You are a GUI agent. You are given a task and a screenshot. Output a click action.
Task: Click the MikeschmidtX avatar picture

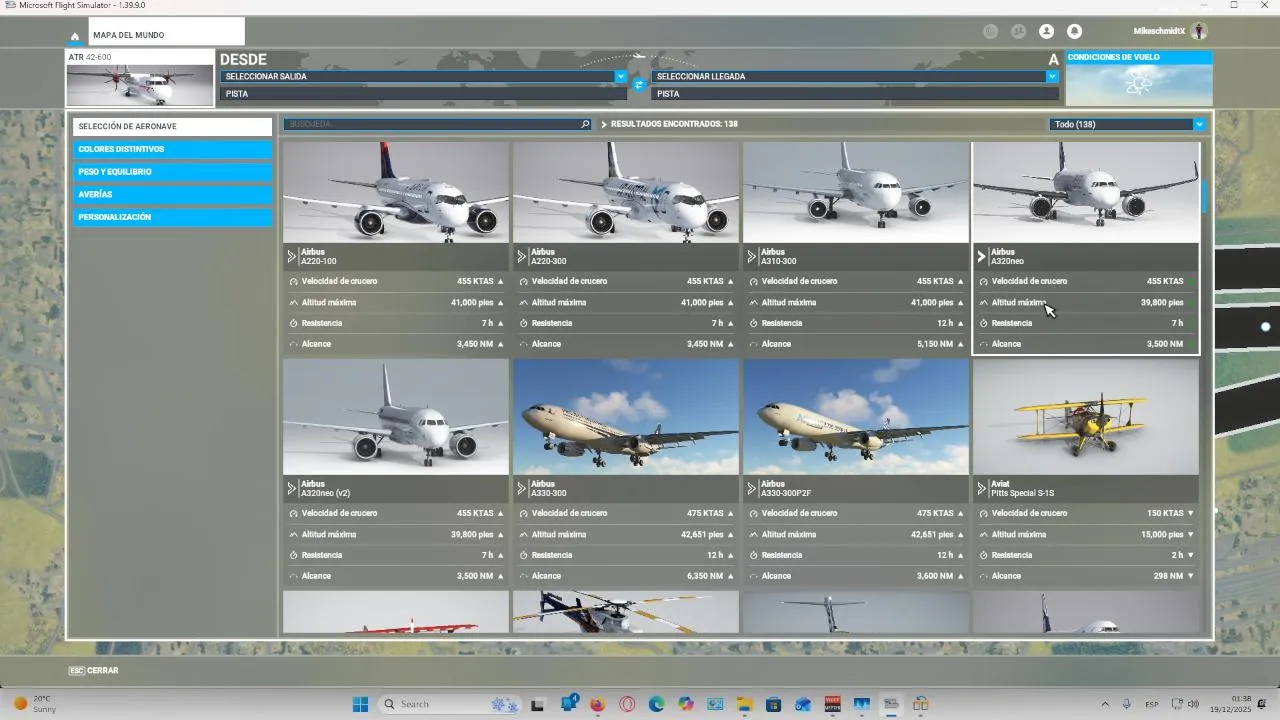(x=1199, y=31)
